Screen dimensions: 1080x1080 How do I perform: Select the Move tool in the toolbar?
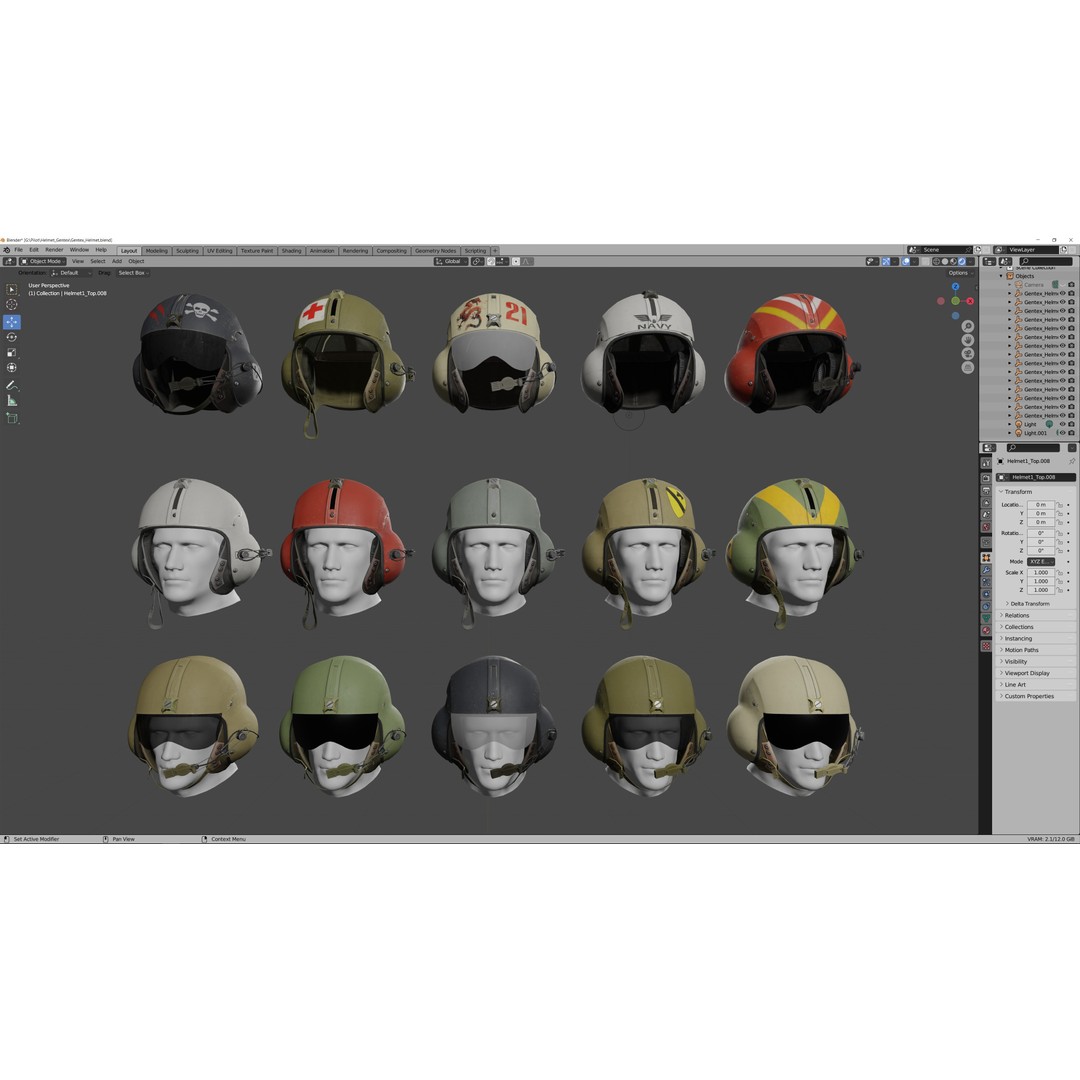tap(12, 321)
